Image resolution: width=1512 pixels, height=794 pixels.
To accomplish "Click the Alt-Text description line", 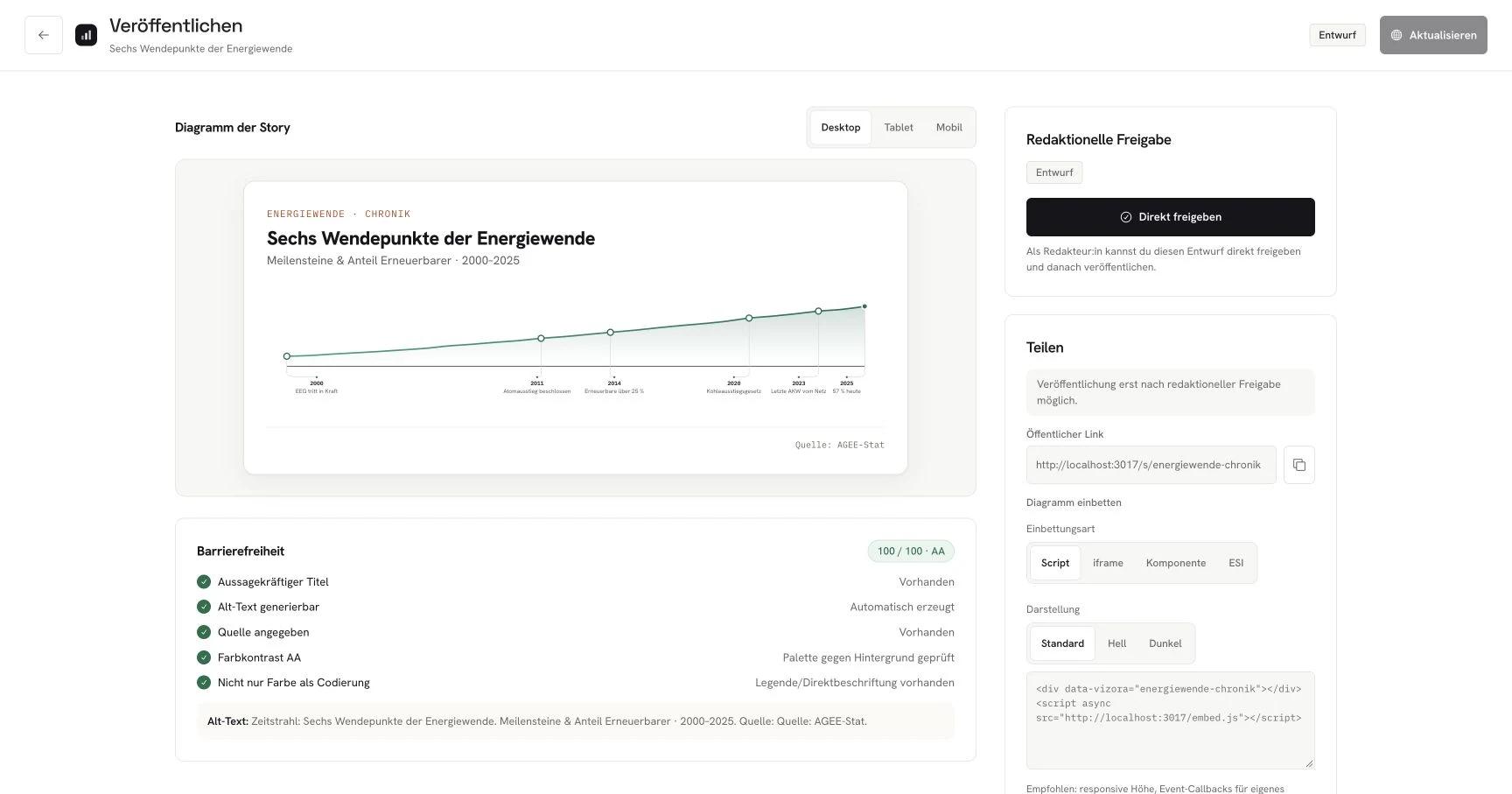I will point(576,722).
